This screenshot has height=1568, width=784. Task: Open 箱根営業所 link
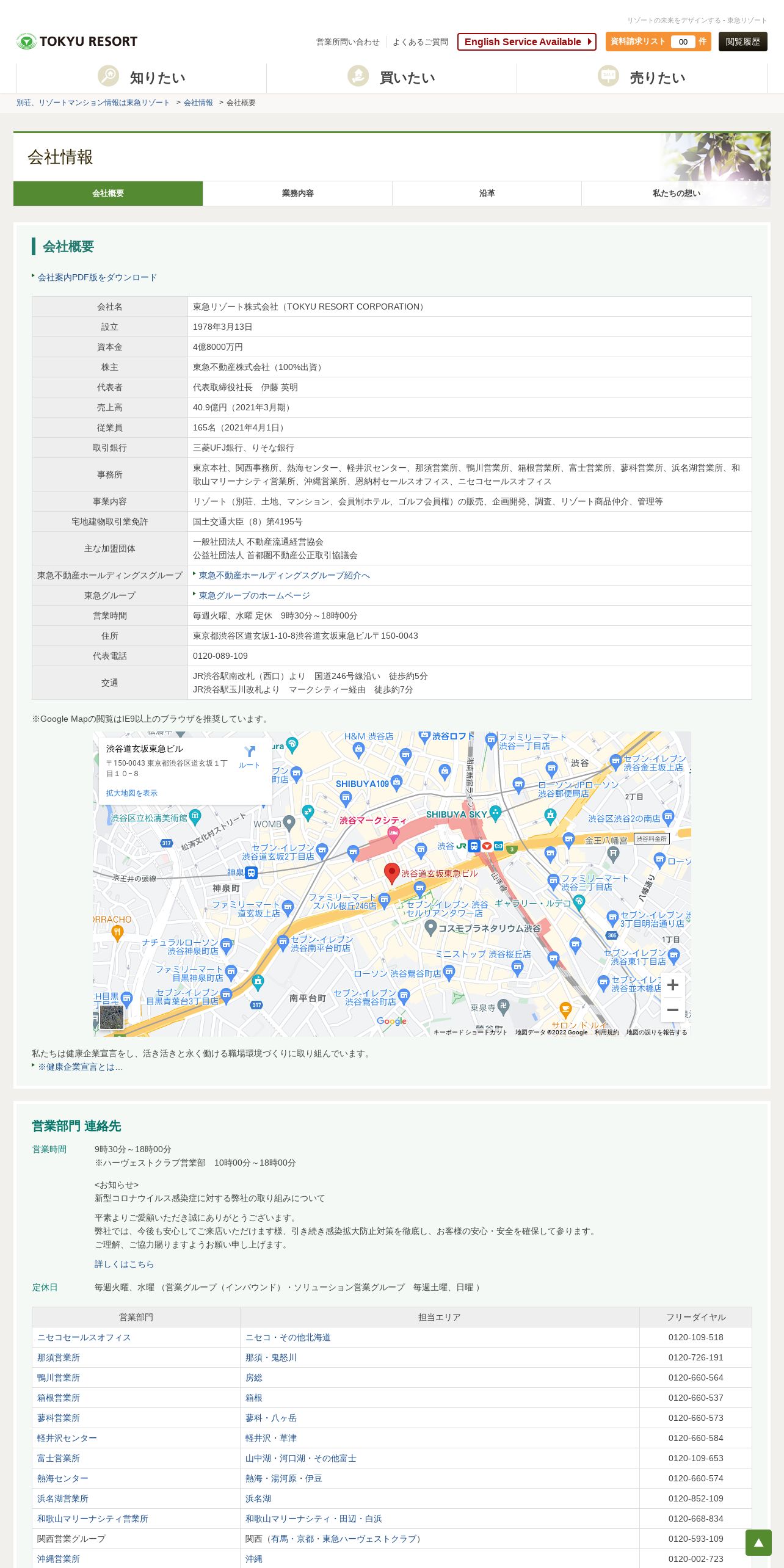click(x=59, y=1398)
